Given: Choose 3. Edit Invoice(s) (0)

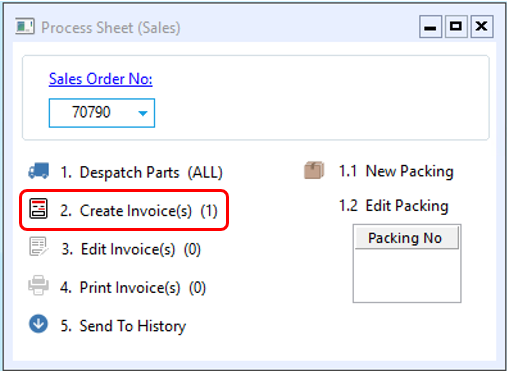Looking at the screenshot, I should point(131,249).
